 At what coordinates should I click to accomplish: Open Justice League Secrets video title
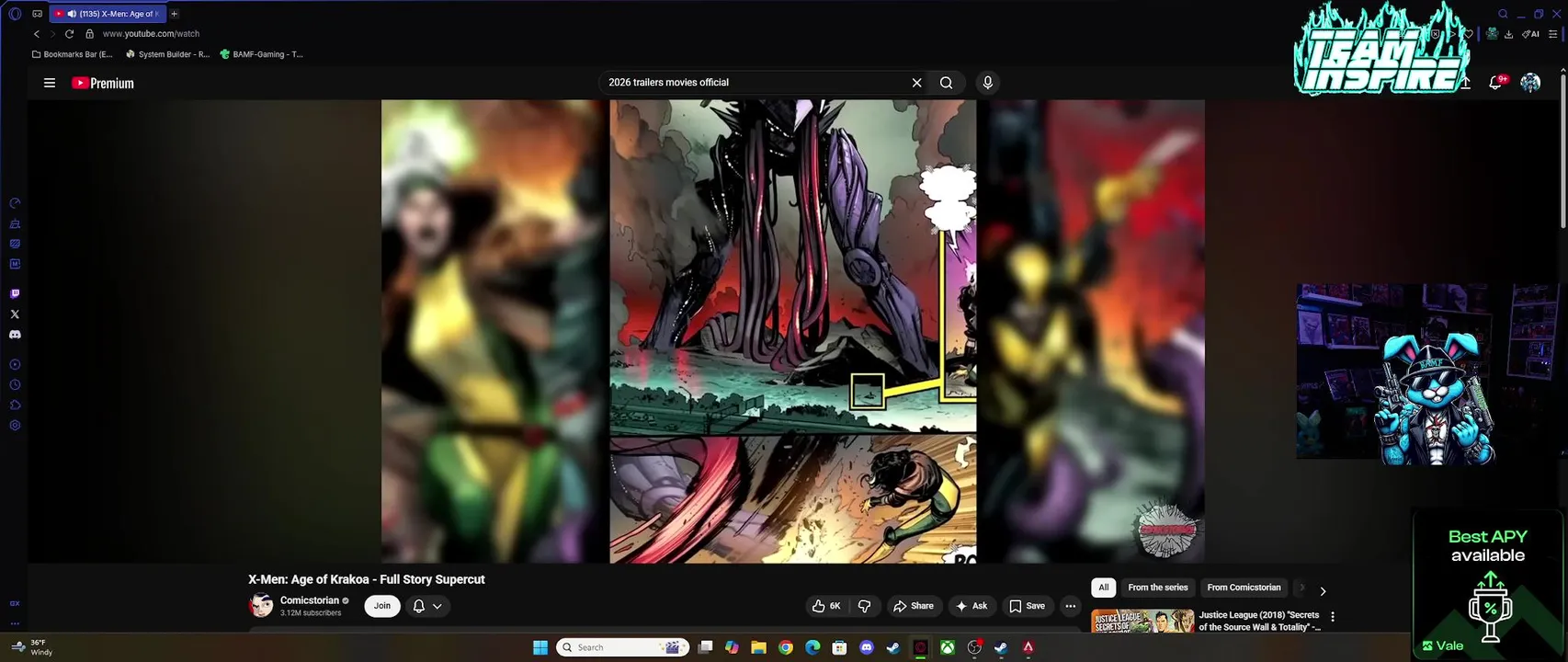[1259, 621]
